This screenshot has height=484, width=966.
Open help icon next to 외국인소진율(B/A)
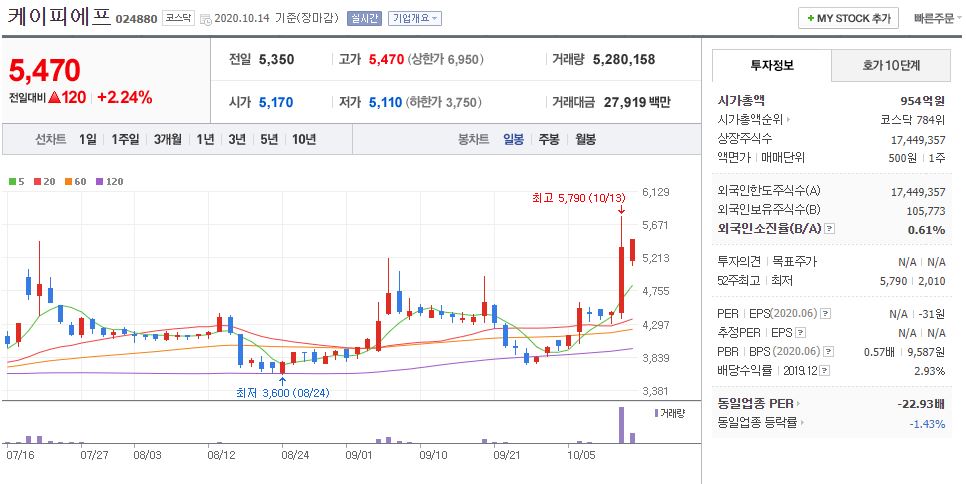tap(830, 229)
